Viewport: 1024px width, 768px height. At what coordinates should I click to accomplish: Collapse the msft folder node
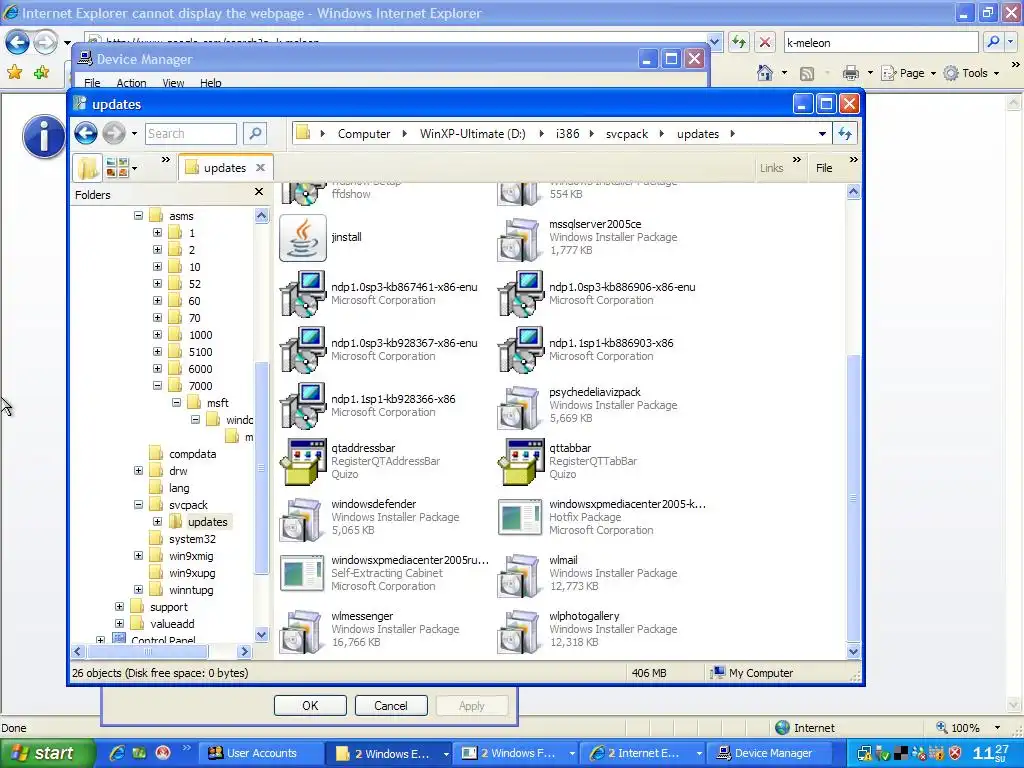pyautogui.click(x=176, y=402)
